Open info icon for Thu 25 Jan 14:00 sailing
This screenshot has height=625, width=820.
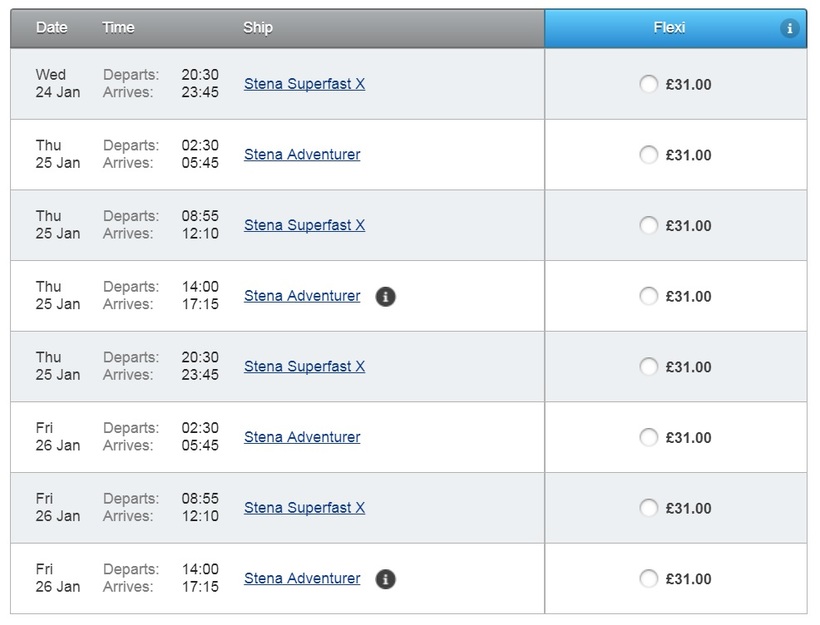[x=385, y=297]
